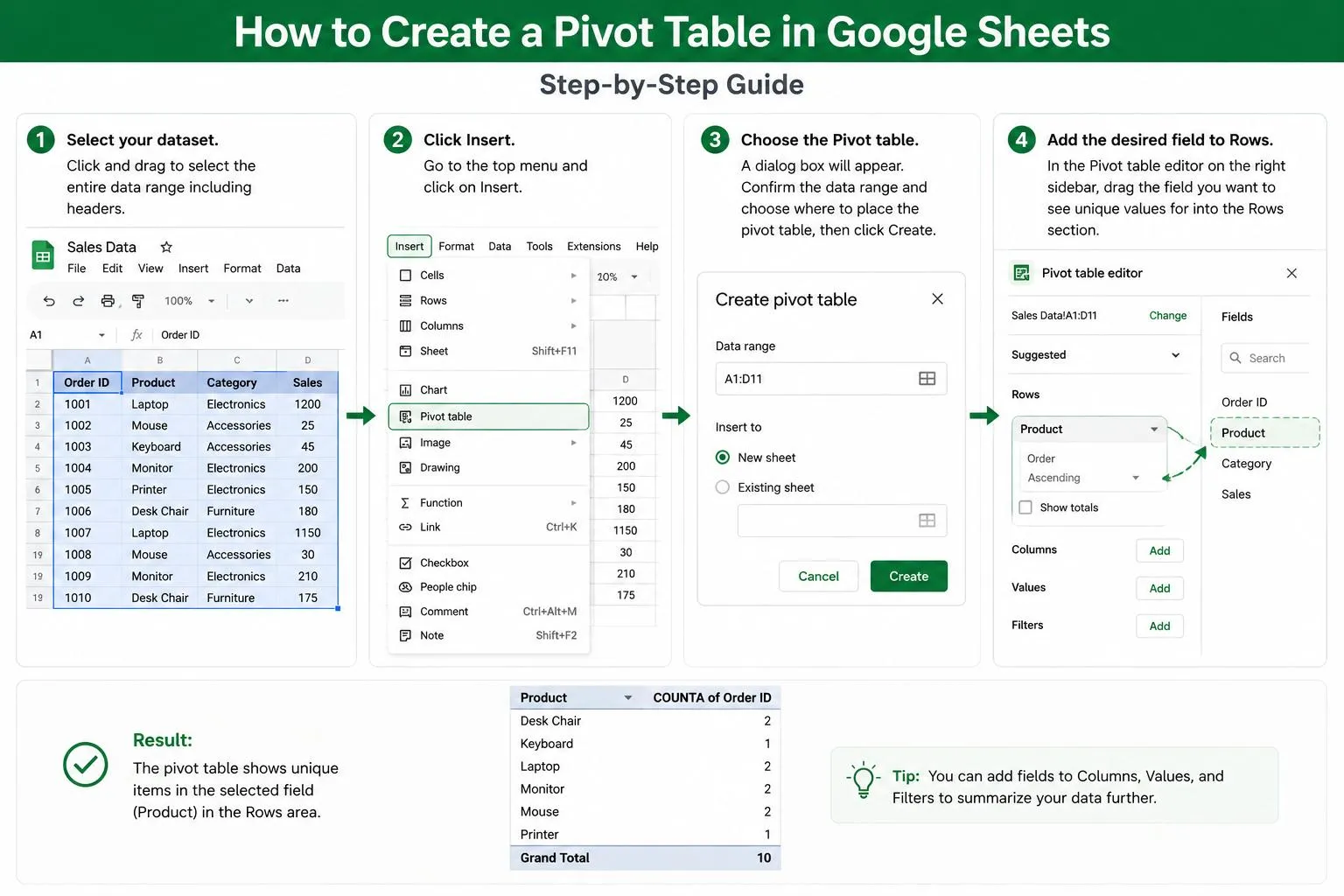Click the Search fields input
This screenshot has height=896, width=1344.
1265,358
